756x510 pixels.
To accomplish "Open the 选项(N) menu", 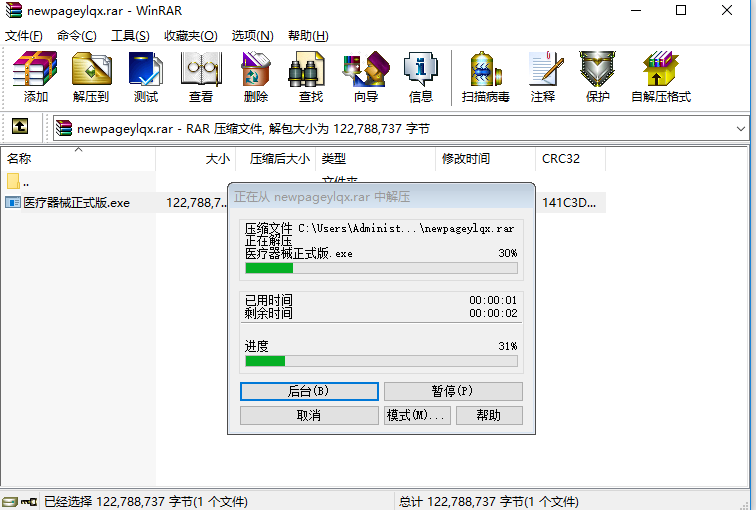I will point(252,36).
